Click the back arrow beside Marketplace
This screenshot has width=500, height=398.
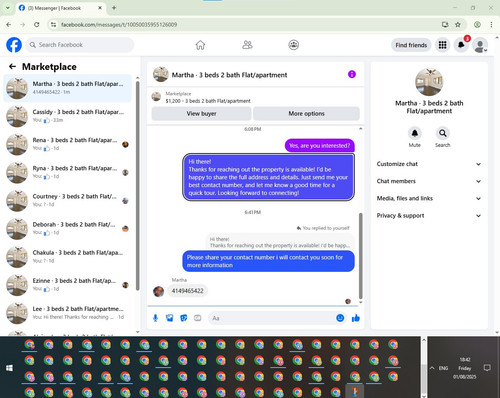tap(12, 66)
